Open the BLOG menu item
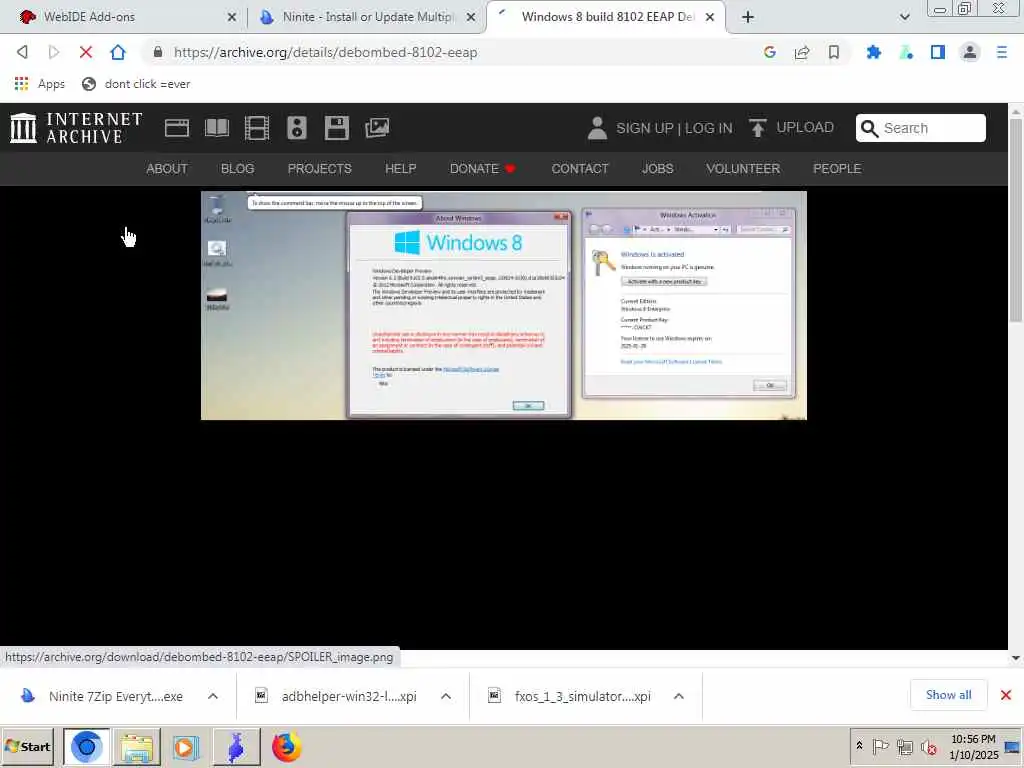The height and width of the screenshot is (768, 1024). point(237,168)
